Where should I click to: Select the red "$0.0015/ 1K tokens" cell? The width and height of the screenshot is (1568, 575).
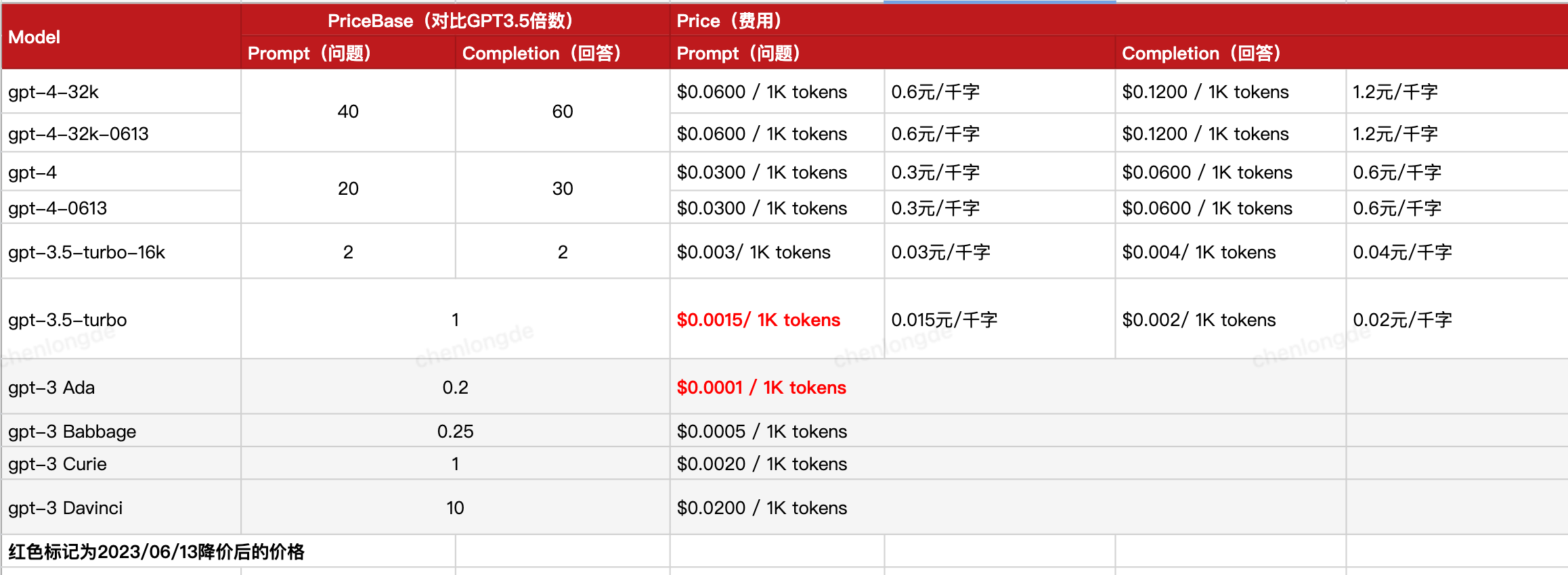tap(758, 320)
